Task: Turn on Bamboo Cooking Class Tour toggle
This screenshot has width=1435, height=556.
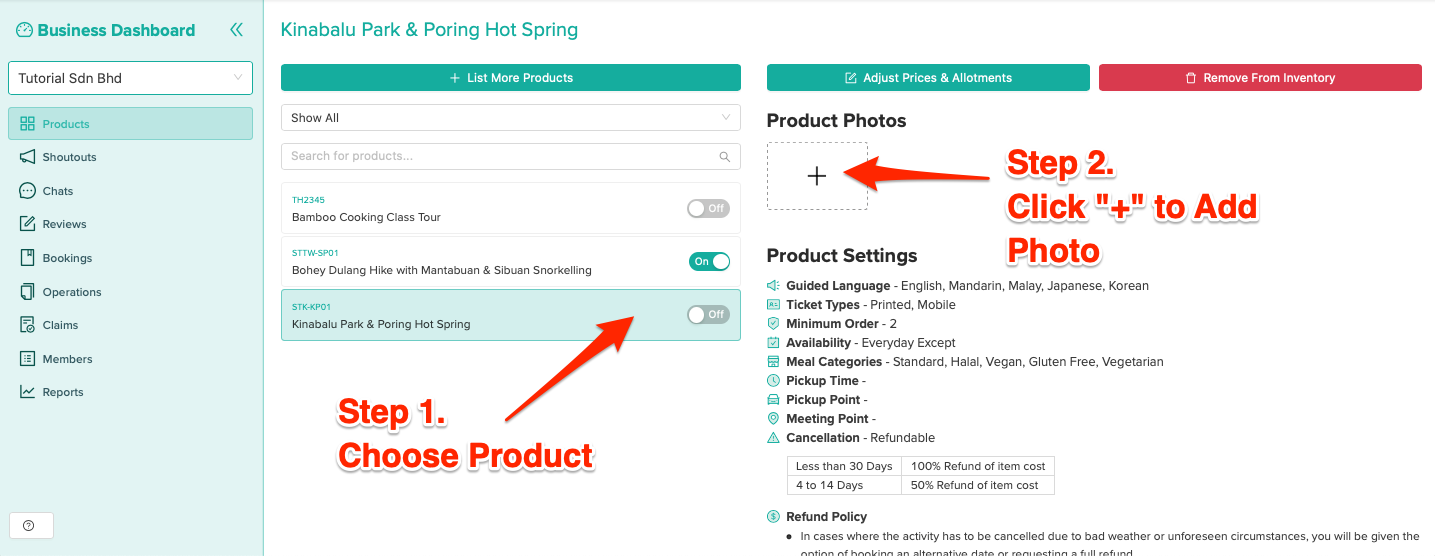Action: pyautogui.click(x=708, y=208)
